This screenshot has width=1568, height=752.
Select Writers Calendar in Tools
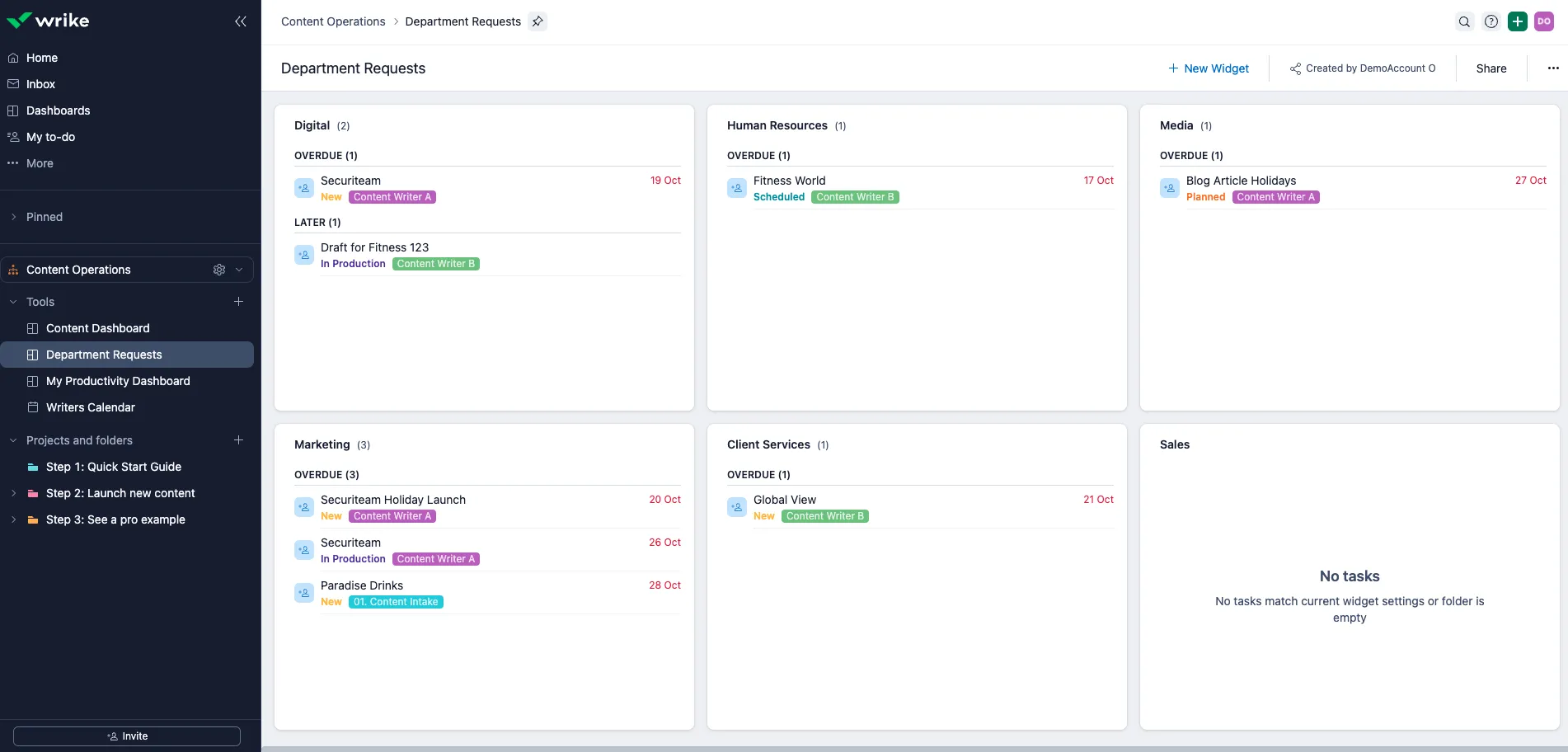(x=91, y=407)
